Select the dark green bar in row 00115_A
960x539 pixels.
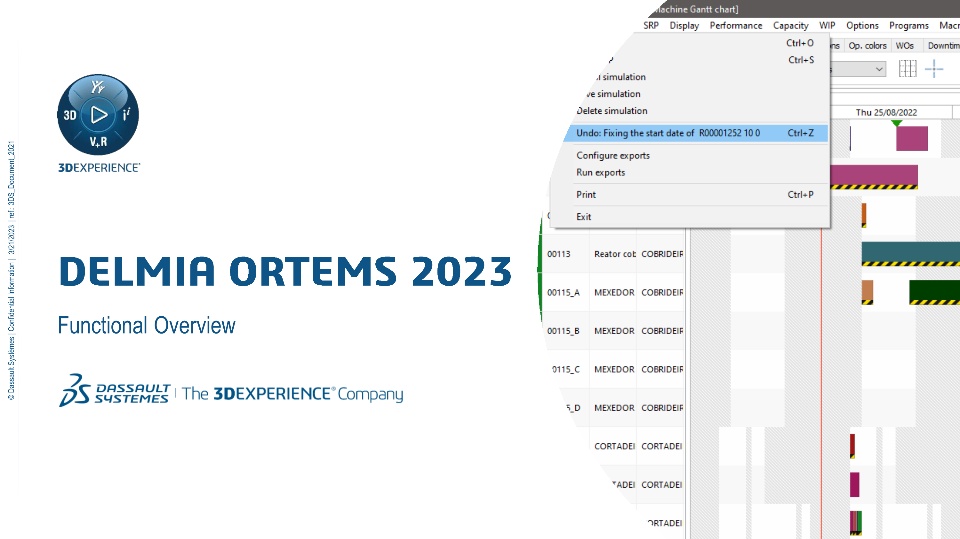(934, 292)
